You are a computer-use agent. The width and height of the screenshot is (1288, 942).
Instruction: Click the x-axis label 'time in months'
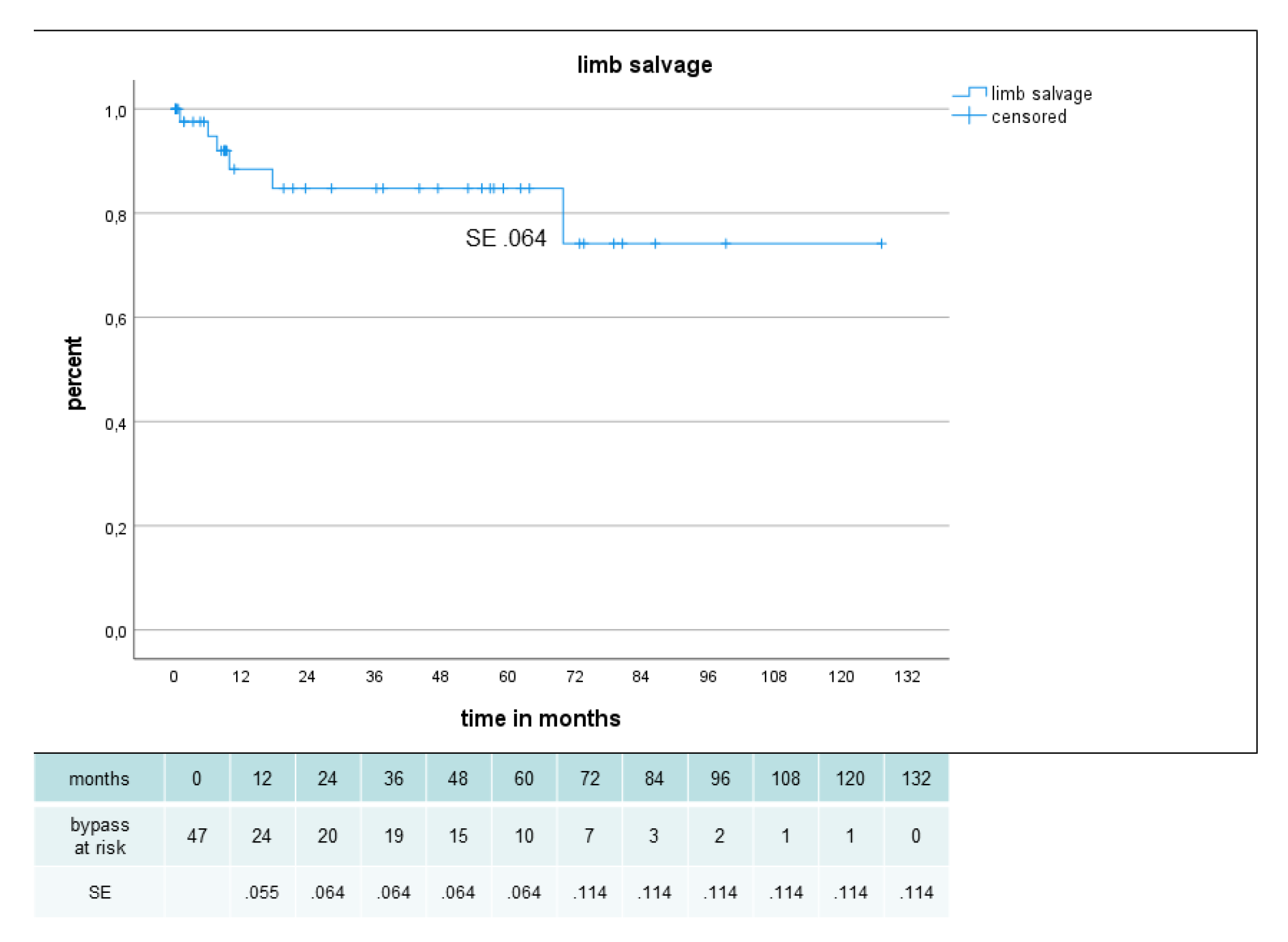pyautogui.click(x=540, y=718)
